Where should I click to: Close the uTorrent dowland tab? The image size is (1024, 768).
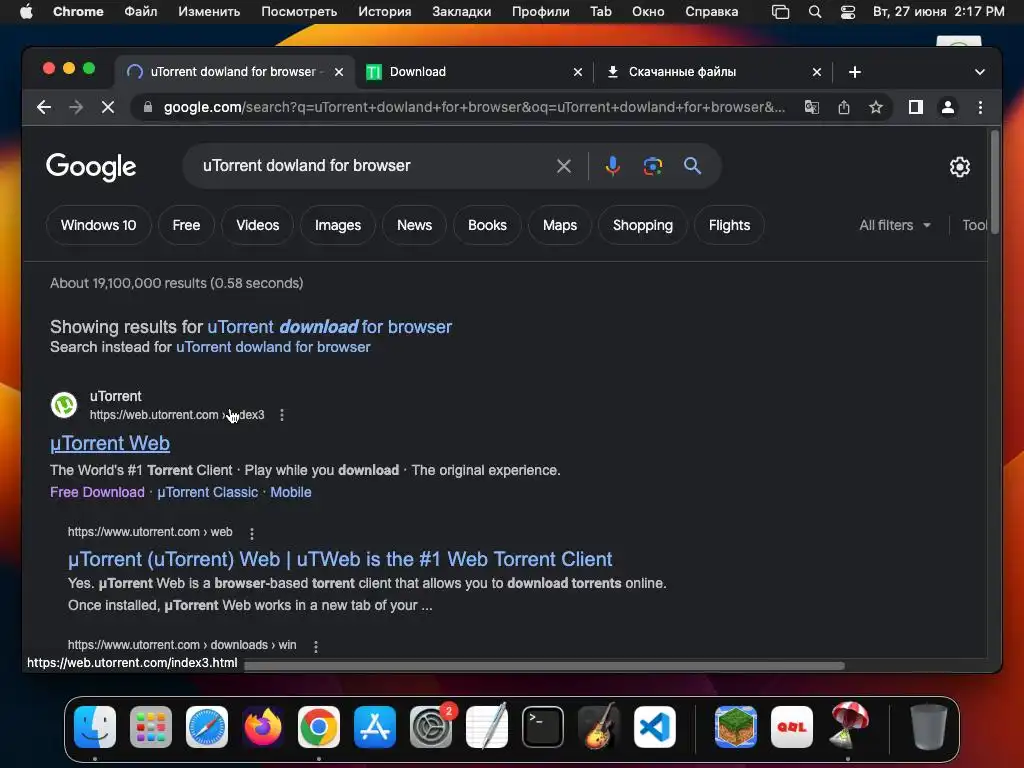338,72
